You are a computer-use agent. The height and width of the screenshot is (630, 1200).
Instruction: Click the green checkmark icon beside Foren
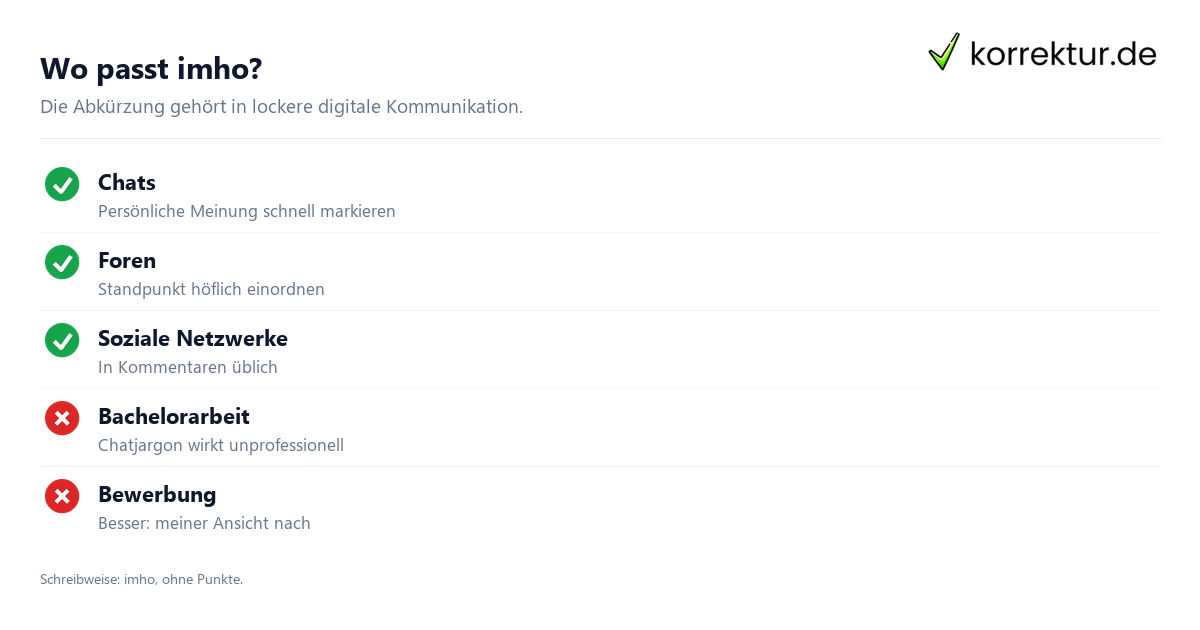[62, 262]
